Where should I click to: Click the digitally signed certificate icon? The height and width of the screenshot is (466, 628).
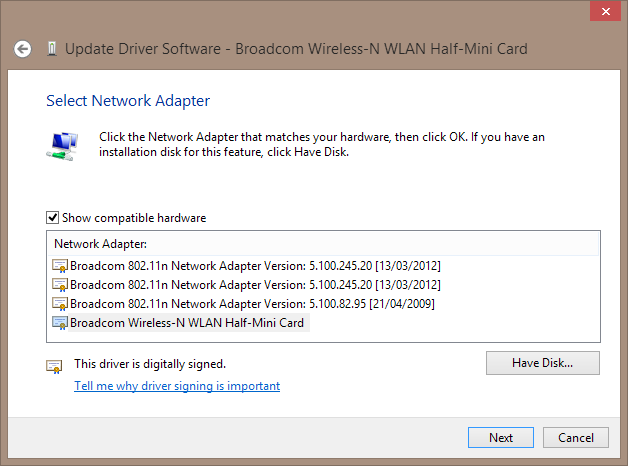(x=54, y=366)
